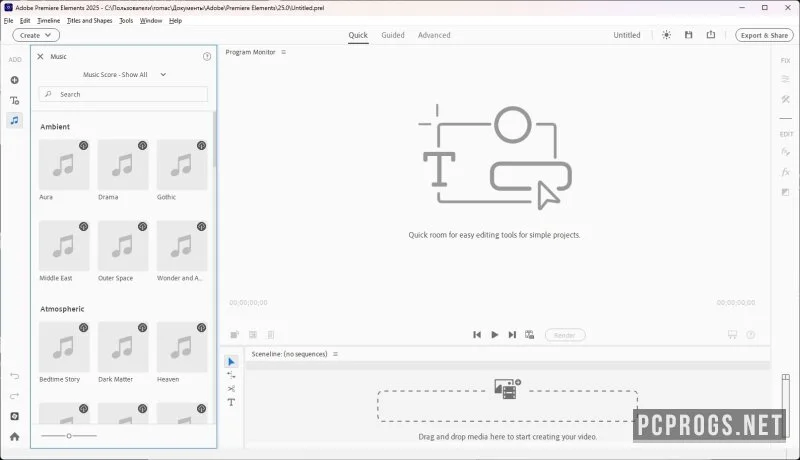Screen dimensions: 800x460
Task: Click the drop media area in timeline
Action: pos(507,406)
